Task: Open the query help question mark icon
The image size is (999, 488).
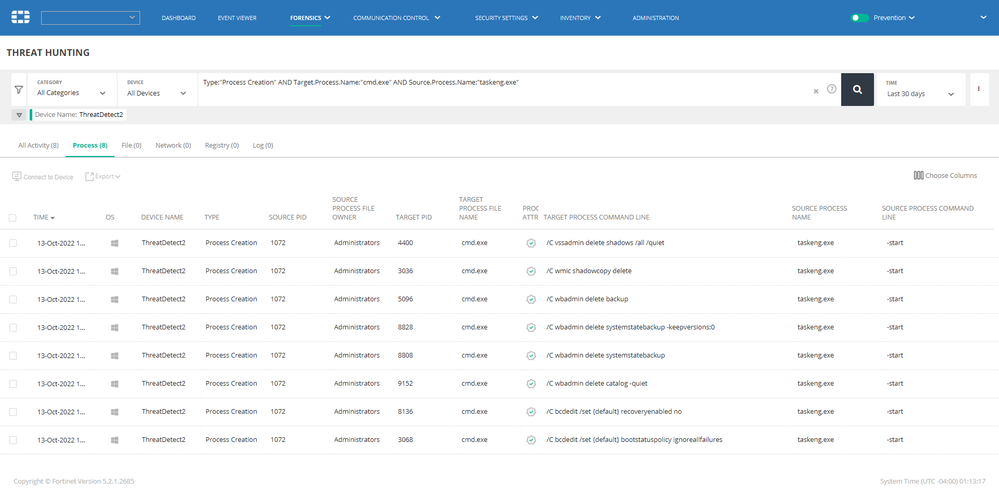Action: [x=831, y=89]
